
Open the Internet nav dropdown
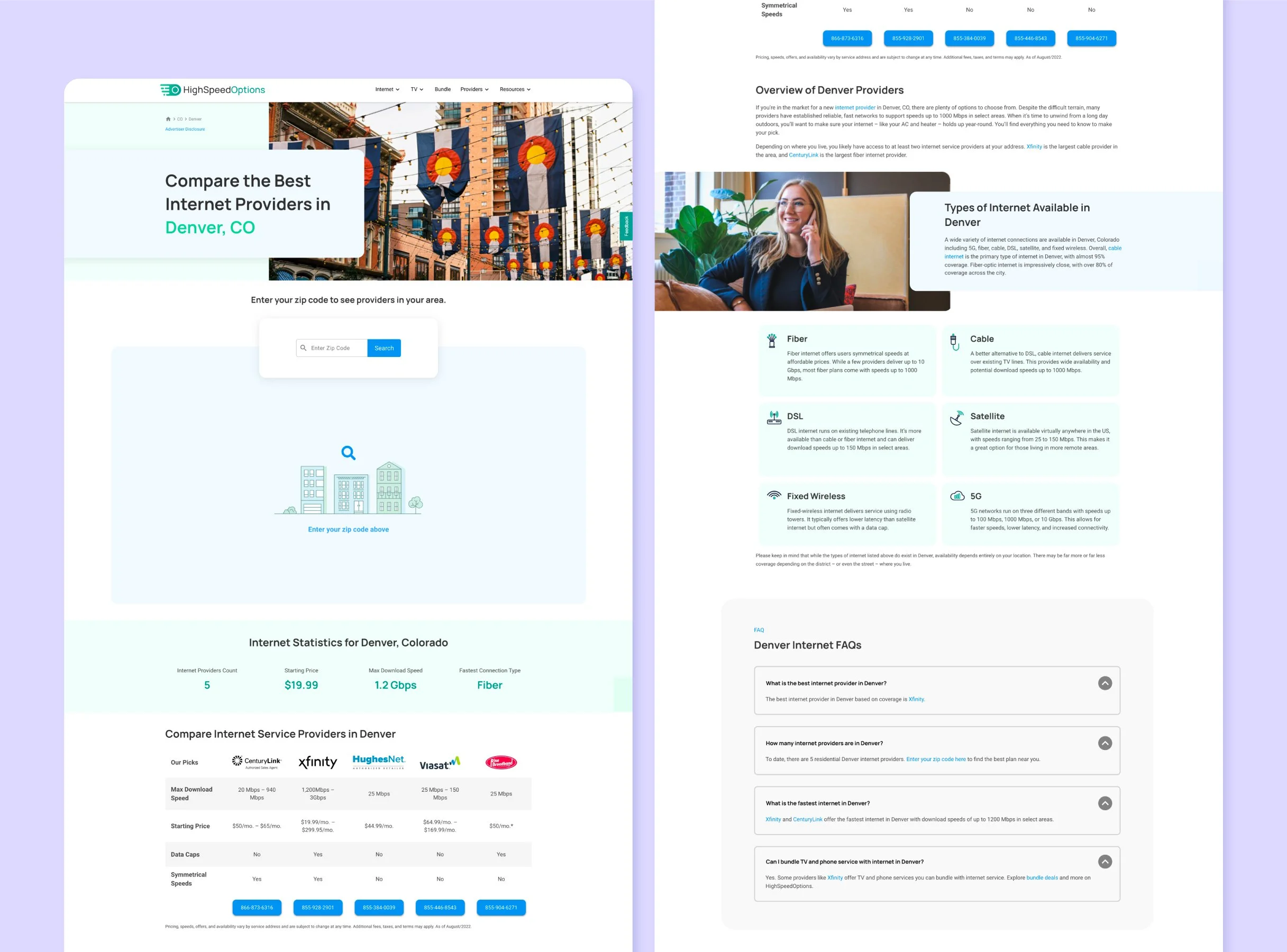387,89
